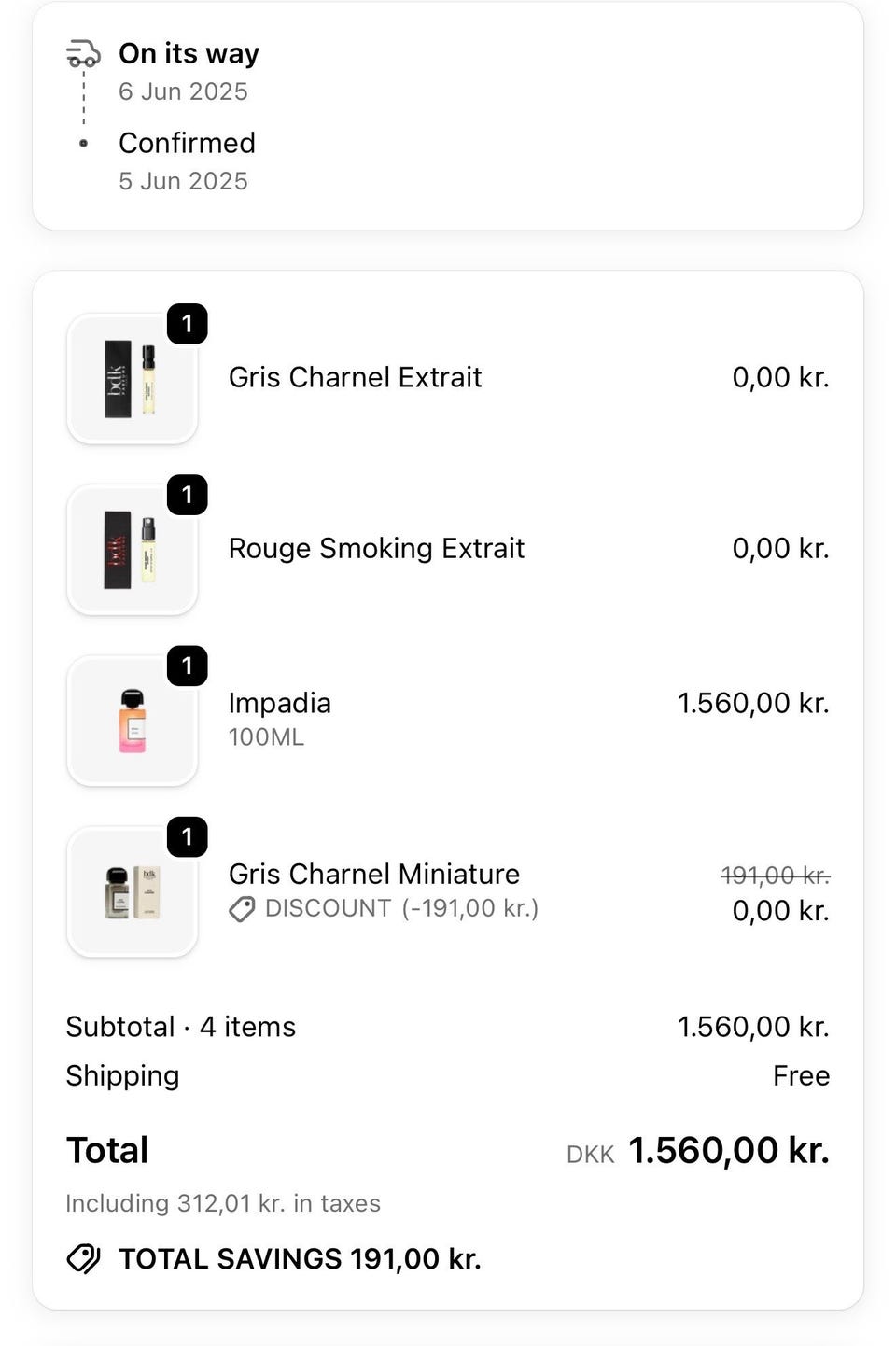
Task: Click quantity badge on Gris Charnel Miniature
Action: coord(188,836)
